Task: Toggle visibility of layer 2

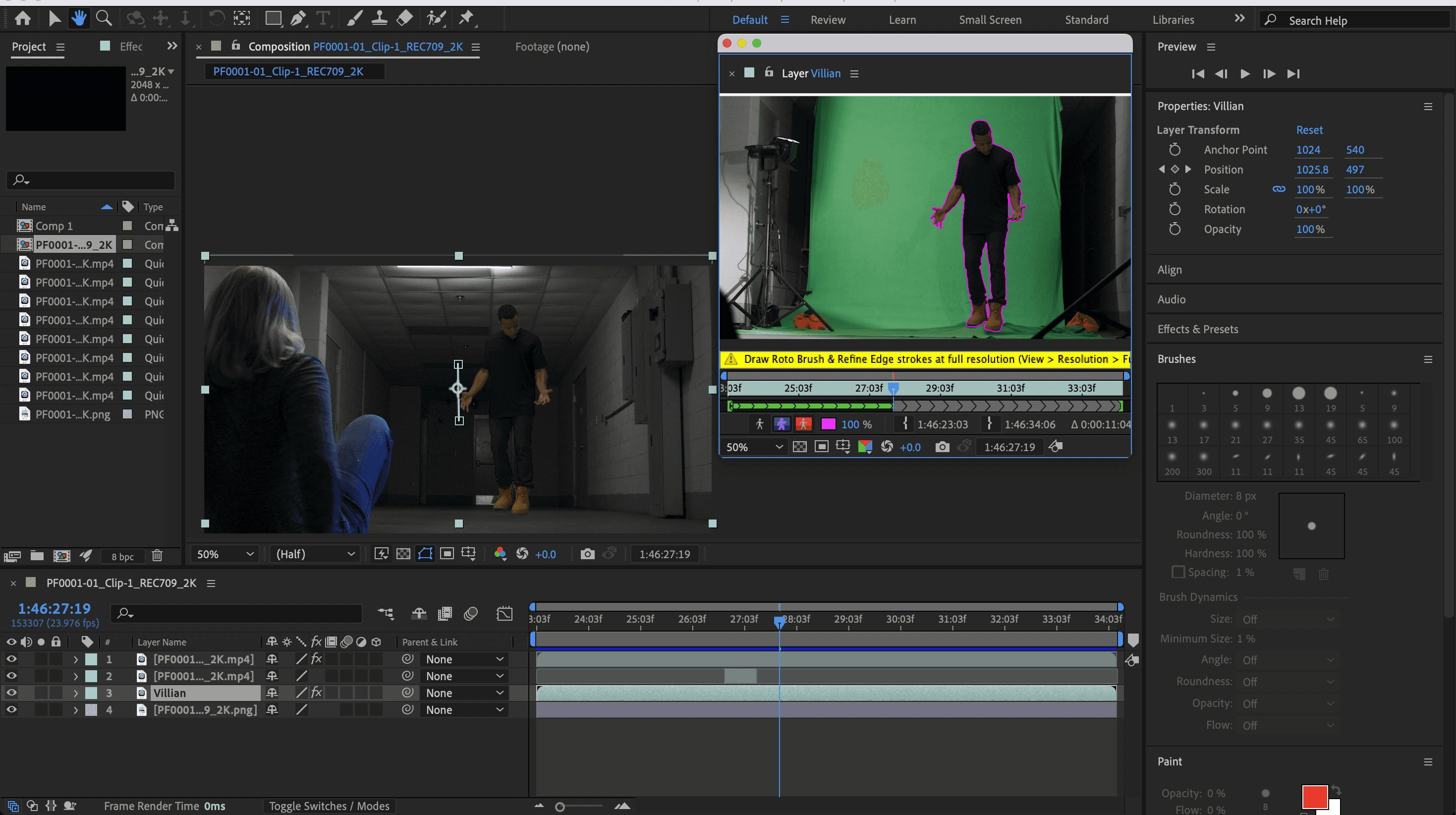Action: click(11, 676)
